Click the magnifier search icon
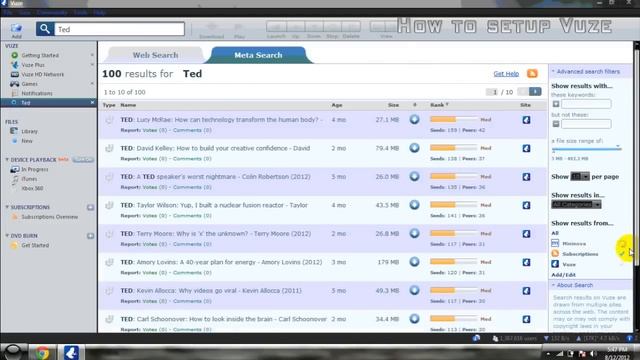This screenshot has height=360, width=640. [x=45, y=29]
